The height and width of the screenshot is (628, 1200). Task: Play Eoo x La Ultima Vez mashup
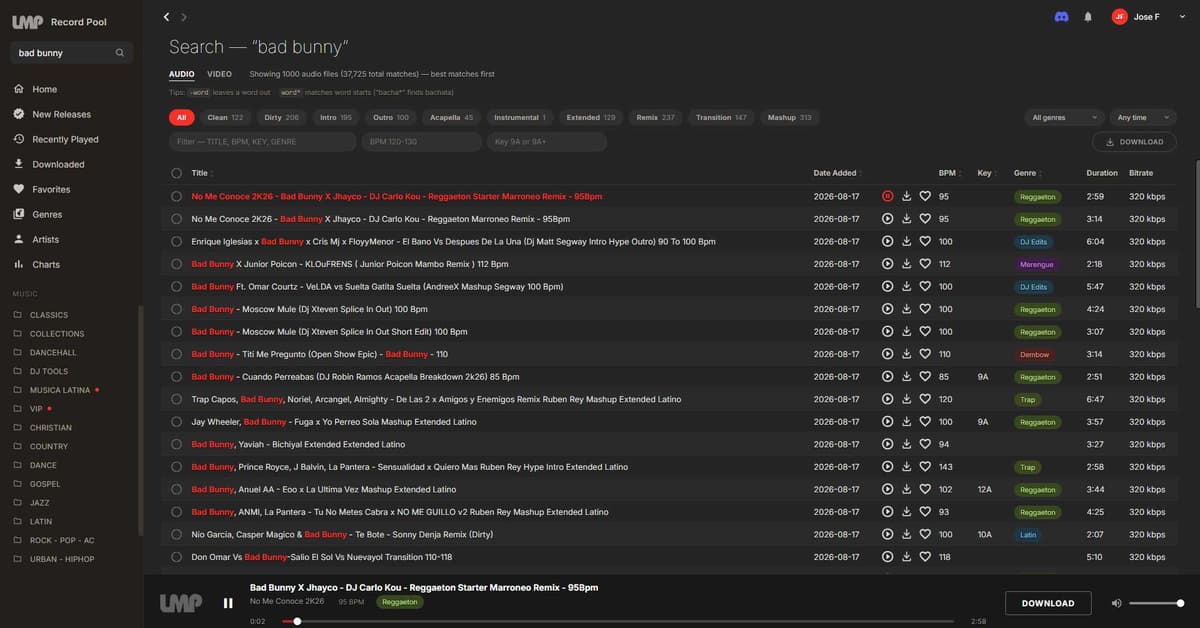pos(887,489)
